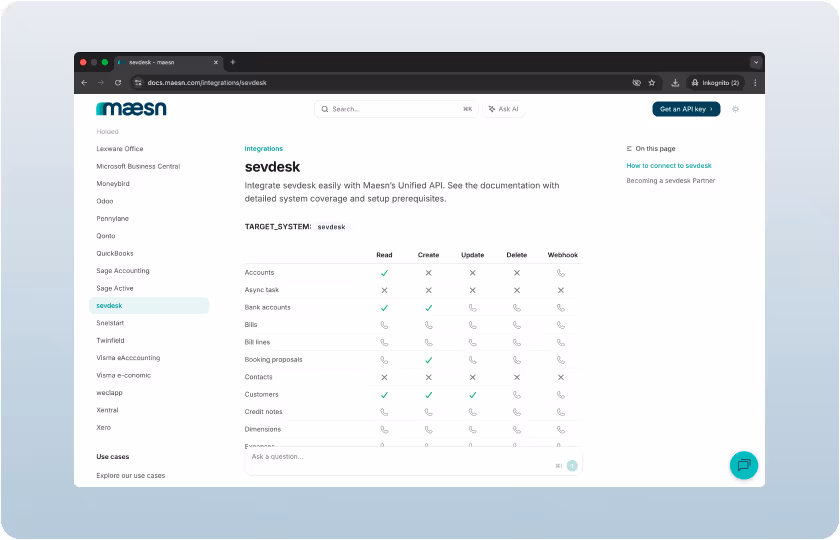Open Lexware Office in the sidebar
Image resolution: width=840 pixels, height=540 pixels.
[119, 148]
